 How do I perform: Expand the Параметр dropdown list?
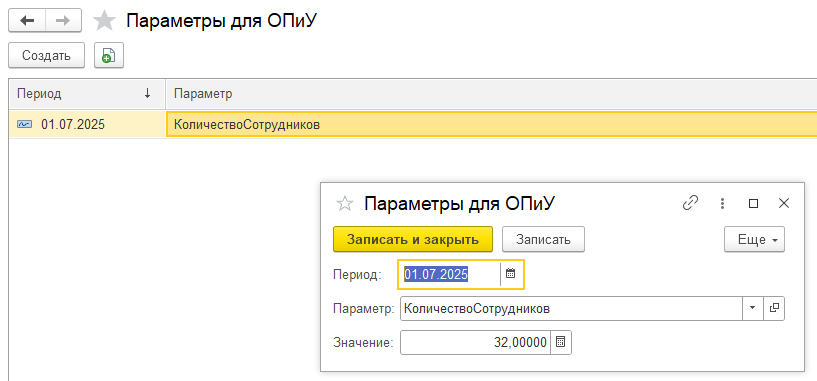pyautogui.click(x=752, y=309)
